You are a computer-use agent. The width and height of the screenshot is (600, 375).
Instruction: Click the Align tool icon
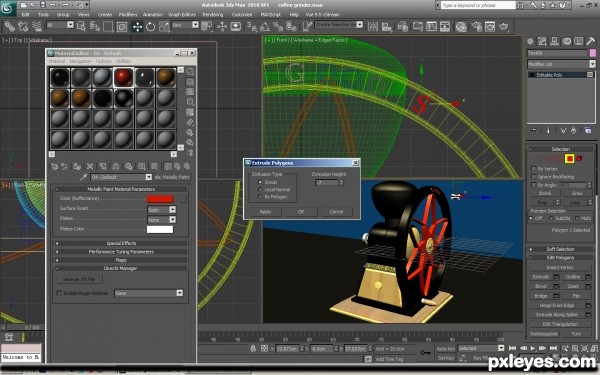pos(387,26)
